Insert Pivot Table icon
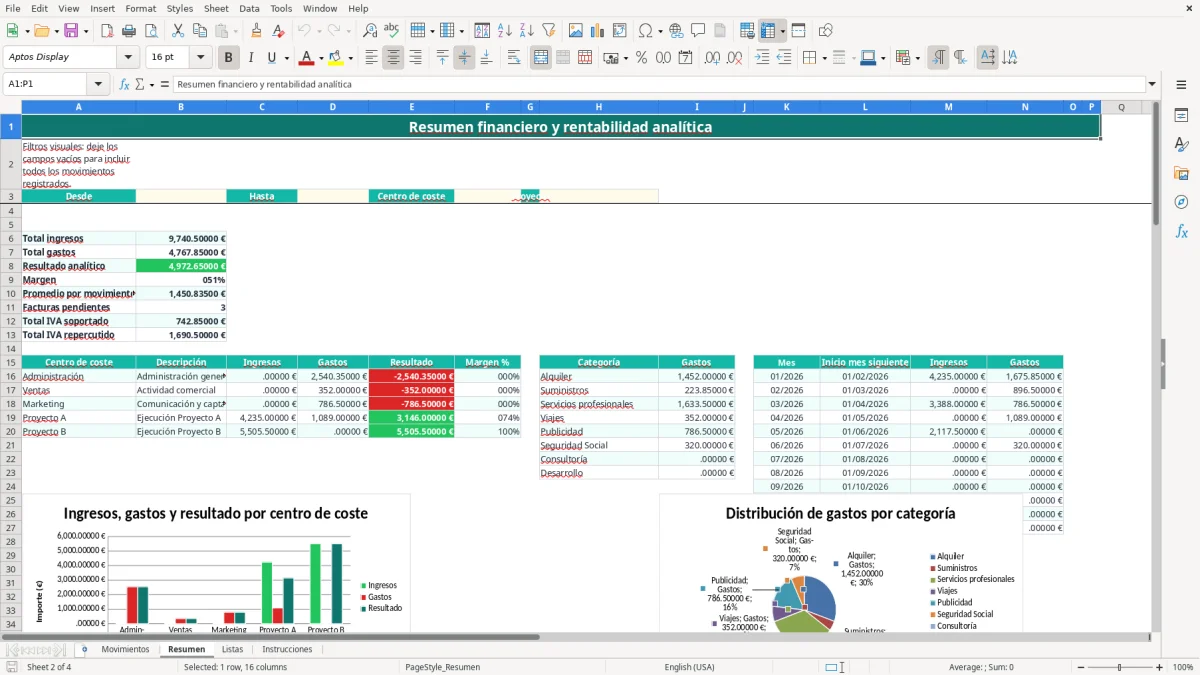Viewport: 1200px width, 675px height. tap(620, 30)
